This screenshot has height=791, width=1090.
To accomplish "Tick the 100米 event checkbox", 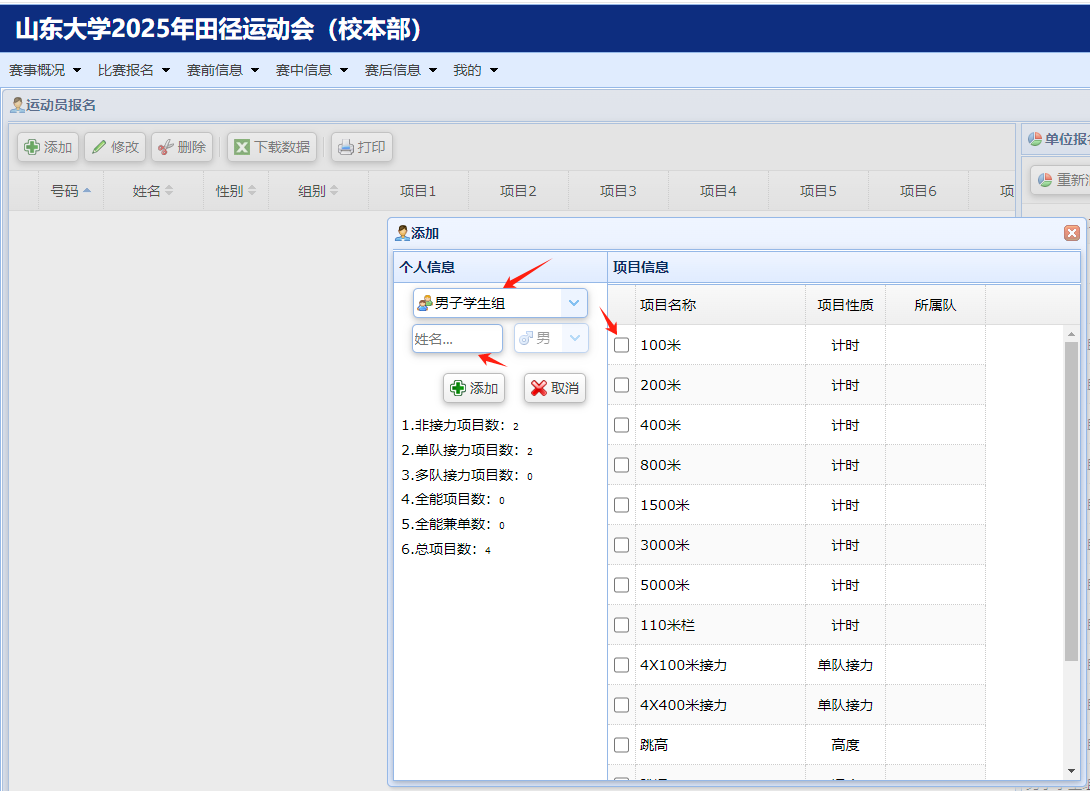I will 622,345.
